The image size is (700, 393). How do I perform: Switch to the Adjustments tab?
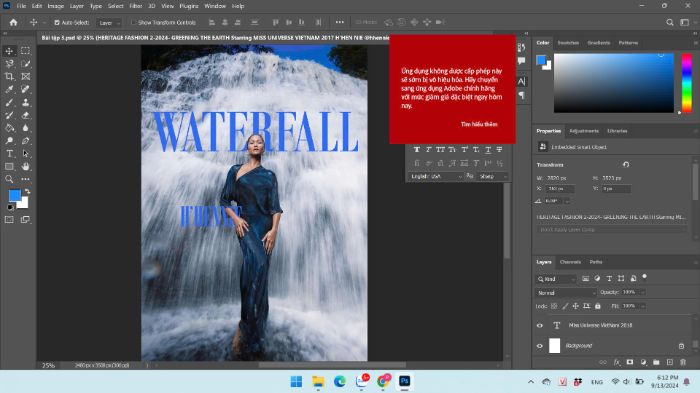584,131
